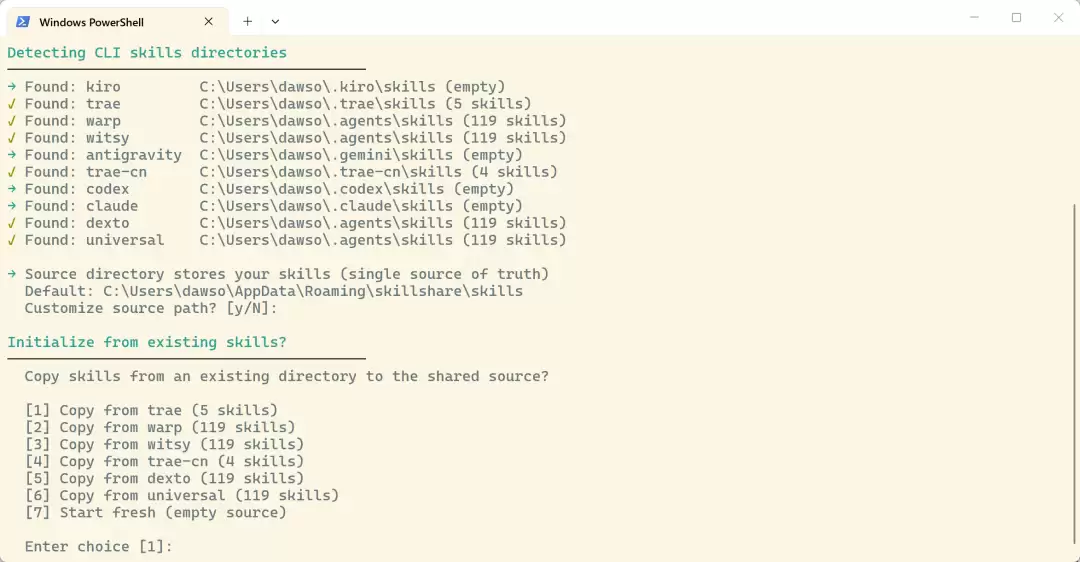Expand the new tab profile dropdown chevron
This screenshot has width=1080, height=562.
pyautogui.click(x=275, y=21)
